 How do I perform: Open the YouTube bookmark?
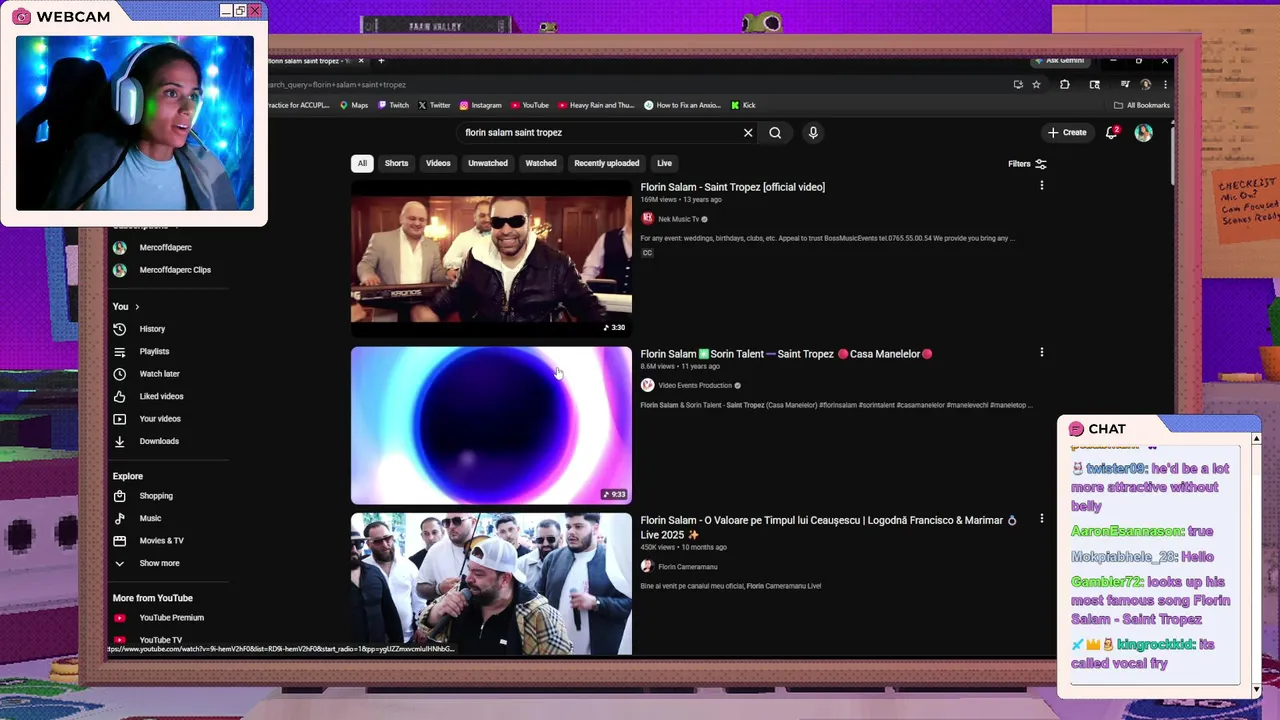tap(530, 105)
